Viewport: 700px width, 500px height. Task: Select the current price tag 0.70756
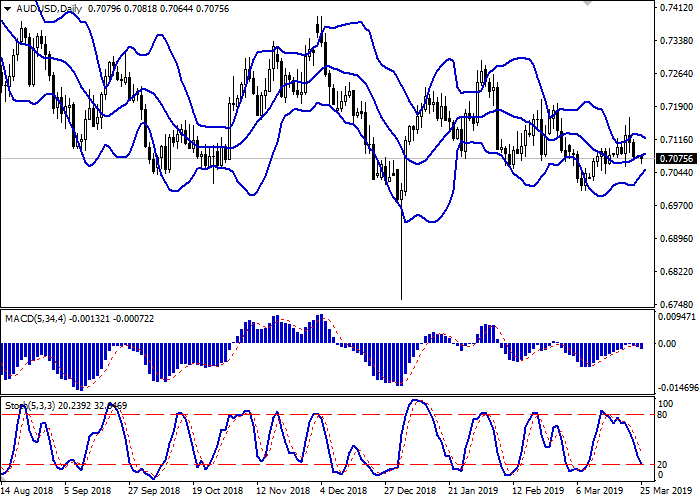point(678,158)
